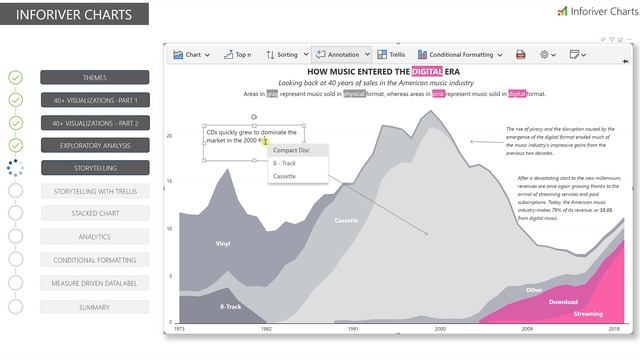
Task: Click the piracy annotation note text
Action: tap(560, 141)
